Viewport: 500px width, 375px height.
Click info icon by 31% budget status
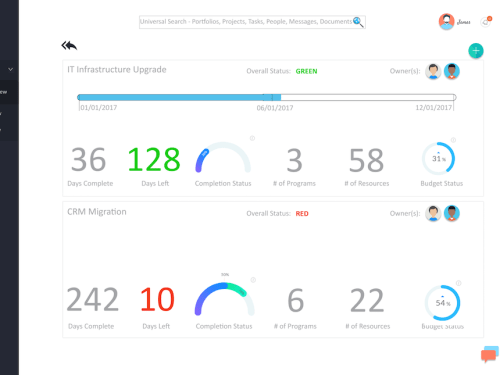click(x=453, y=140)
